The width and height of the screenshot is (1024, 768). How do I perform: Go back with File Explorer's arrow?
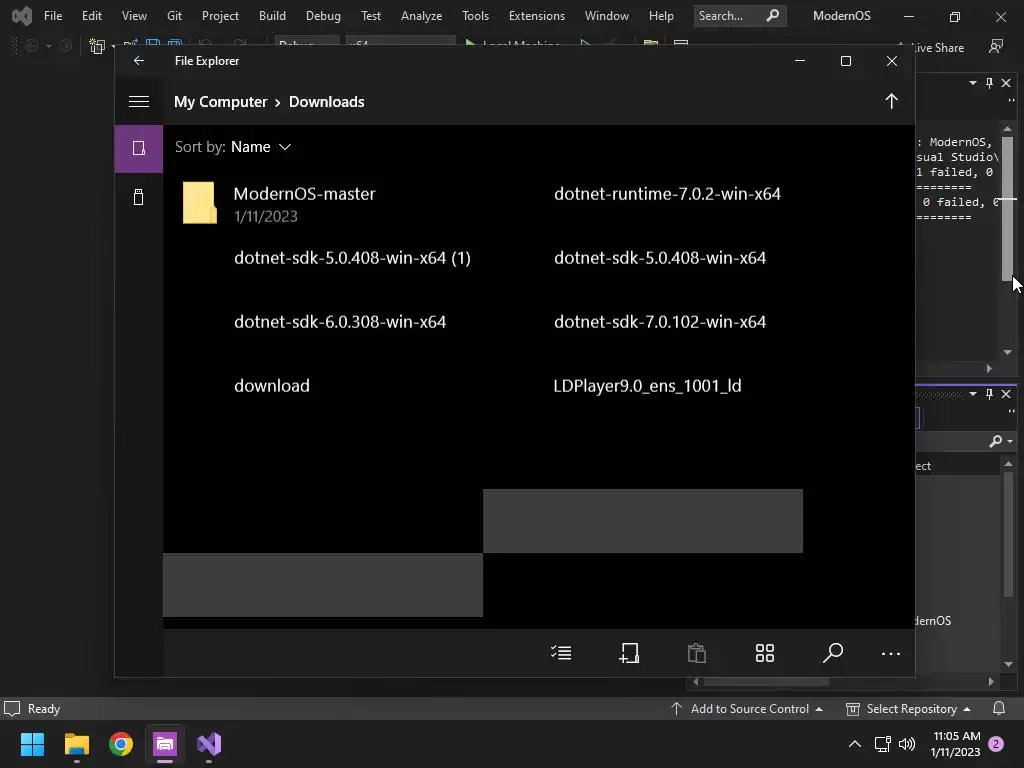coord(138,61)
